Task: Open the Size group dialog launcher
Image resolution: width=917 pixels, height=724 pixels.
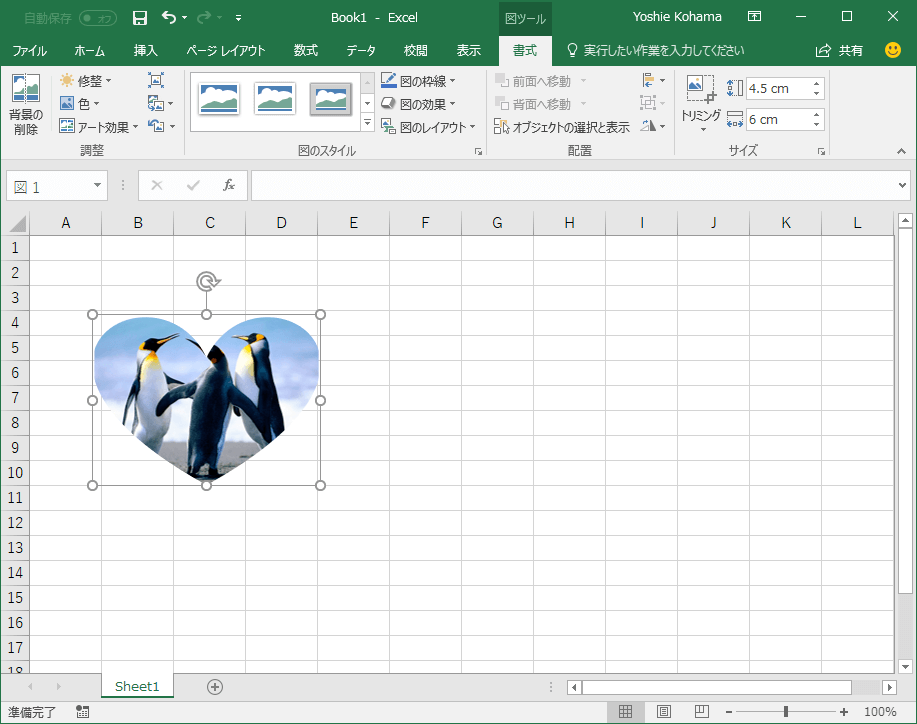Action: pos(821,151)
